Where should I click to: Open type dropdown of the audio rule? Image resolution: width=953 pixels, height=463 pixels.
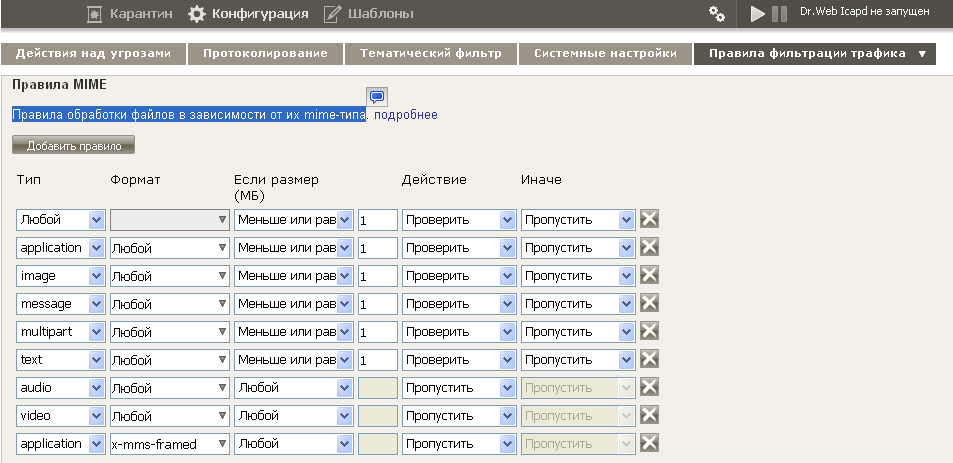60,388
